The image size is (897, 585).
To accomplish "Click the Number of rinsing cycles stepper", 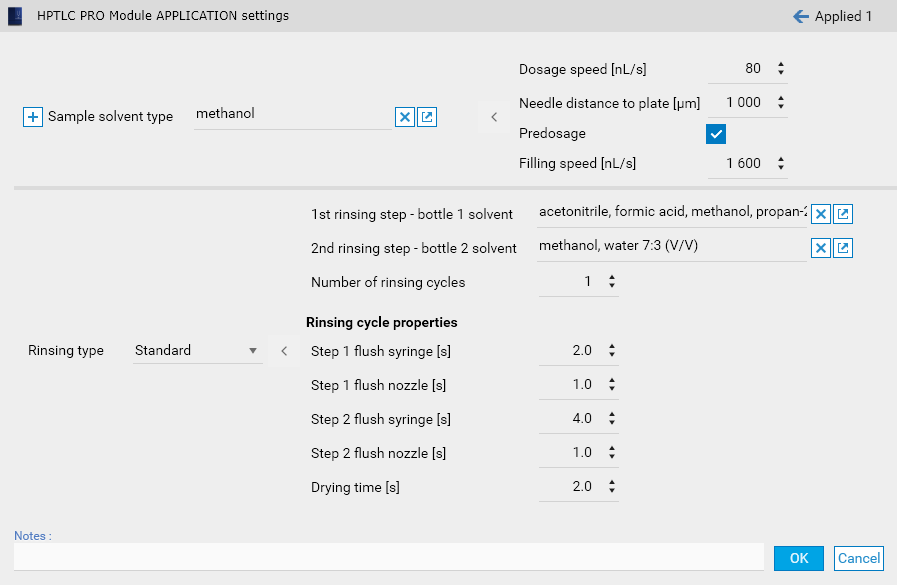I will (x=612, y=282).
